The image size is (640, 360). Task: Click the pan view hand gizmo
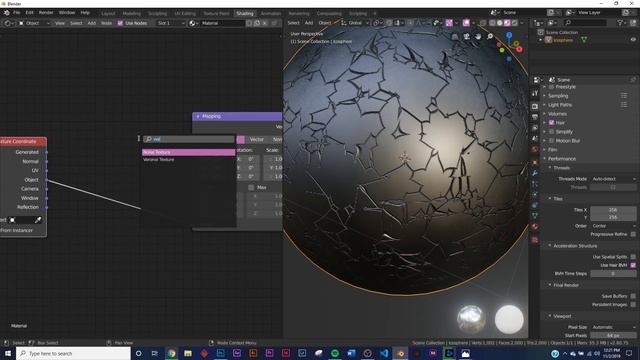(478, 37)
